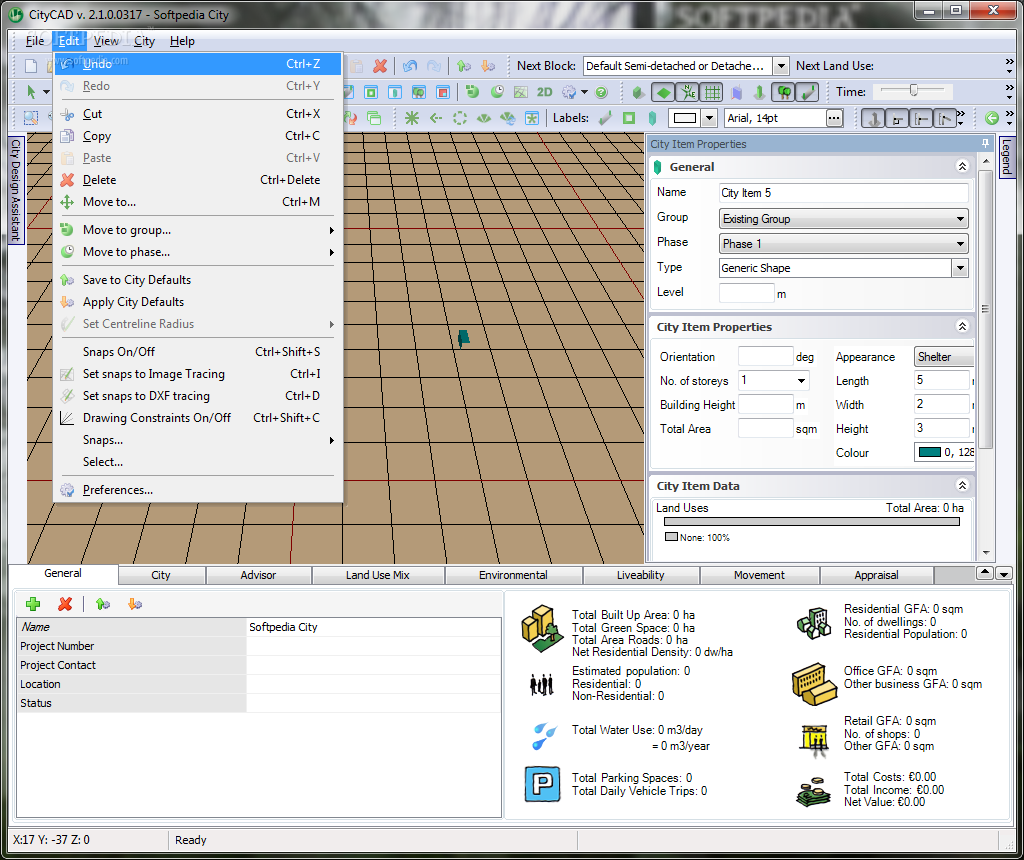This screenshot has width=1024, height=860.
Task: Select Preferences... in Edit menu
Action: click(x=198, y=490)
